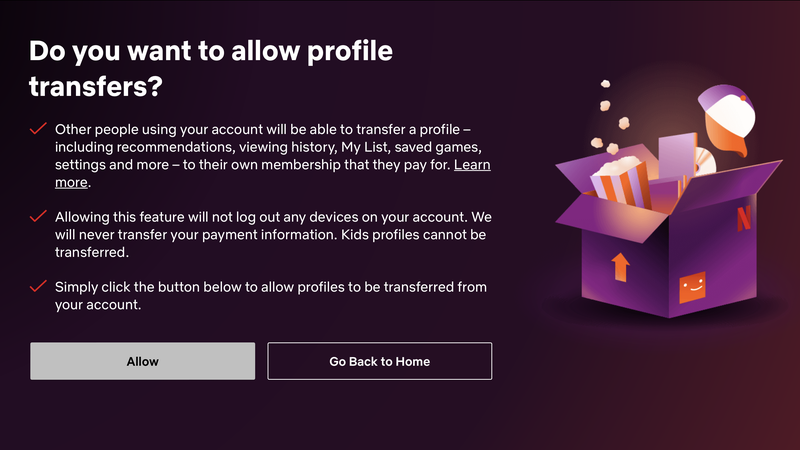Click the Allow button
The width and height of the screenshot is (800, 450).
[x=142, y=361]
